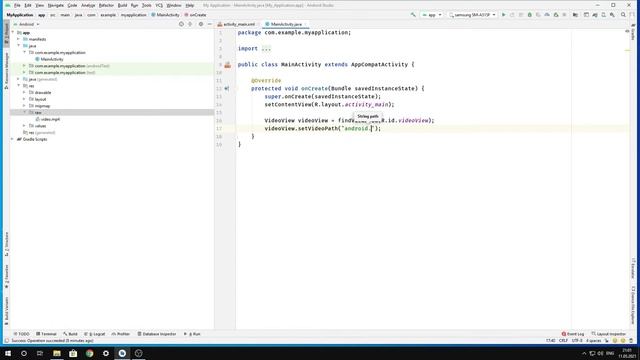Expand the values folder
The image size is (640, 360).
click(x=24, y=126)
